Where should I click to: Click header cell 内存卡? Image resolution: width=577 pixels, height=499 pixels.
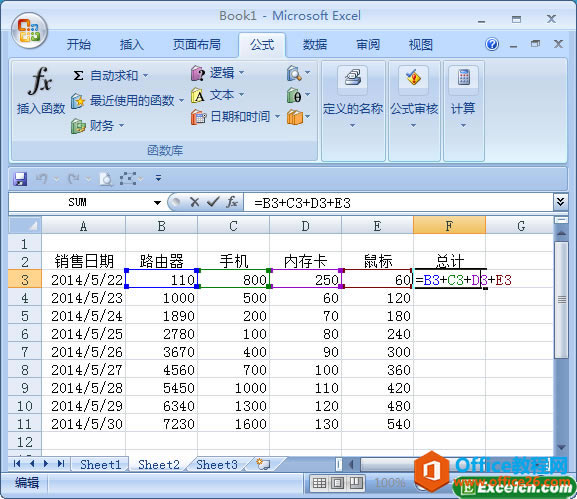305,262
